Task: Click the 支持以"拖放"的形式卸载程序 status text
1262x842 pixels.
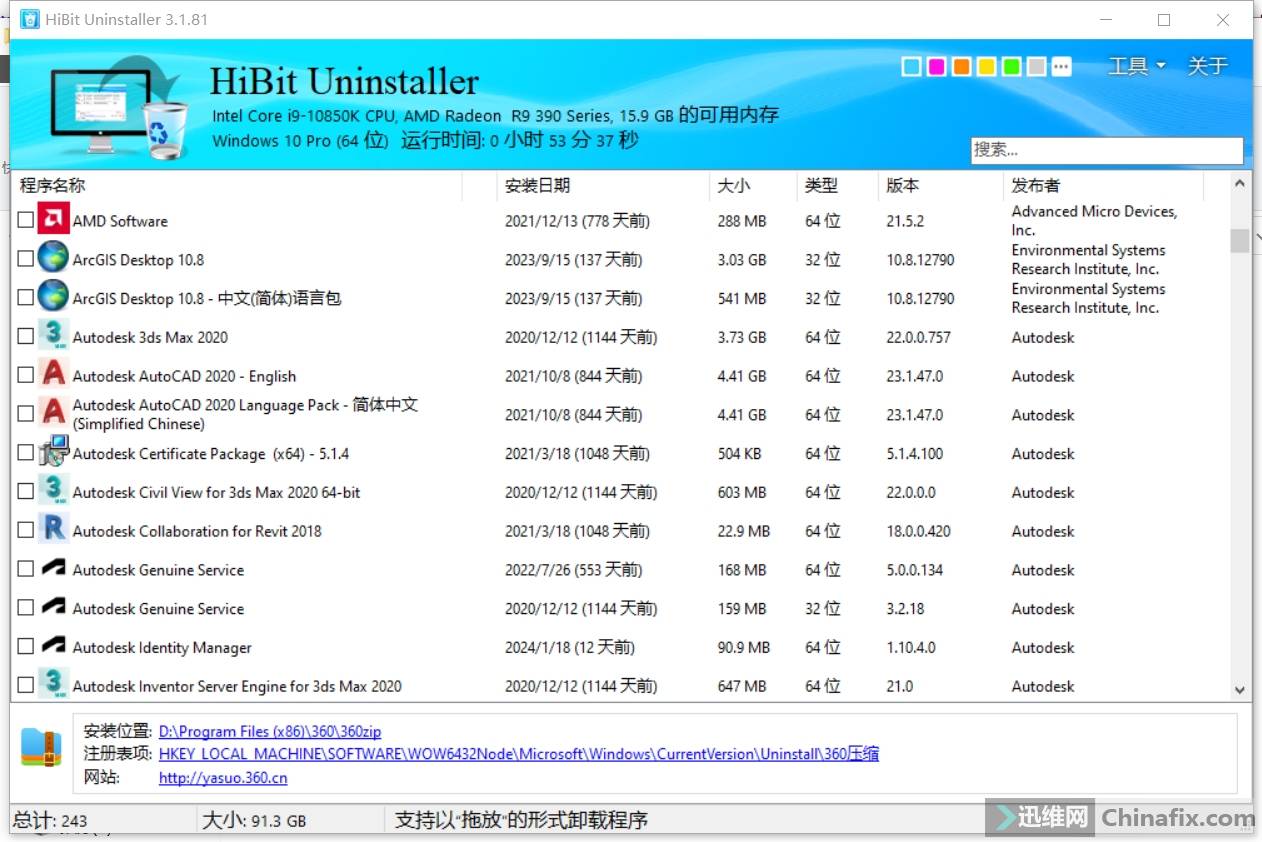Action: (521, 821)
